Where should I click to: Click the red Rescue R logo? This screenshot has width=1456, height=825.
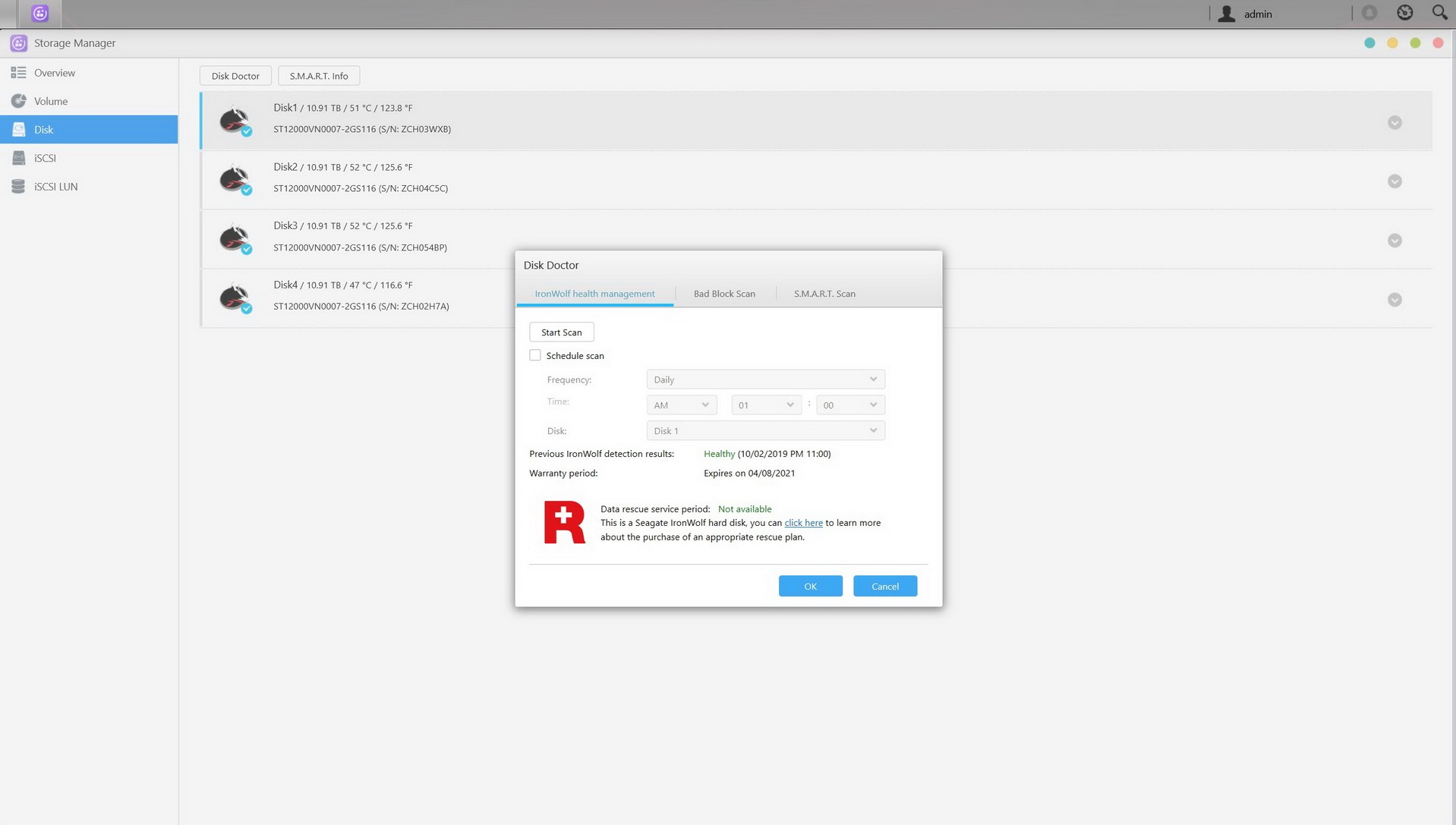pos(564,522)
